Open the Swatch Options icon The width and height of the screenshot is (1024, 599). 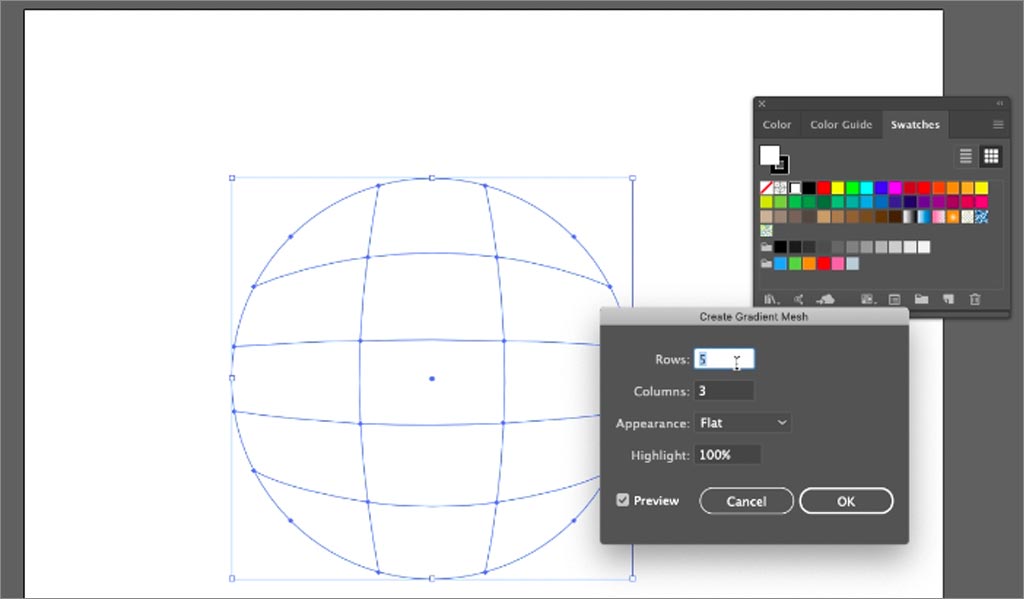(x=894, y=298)
